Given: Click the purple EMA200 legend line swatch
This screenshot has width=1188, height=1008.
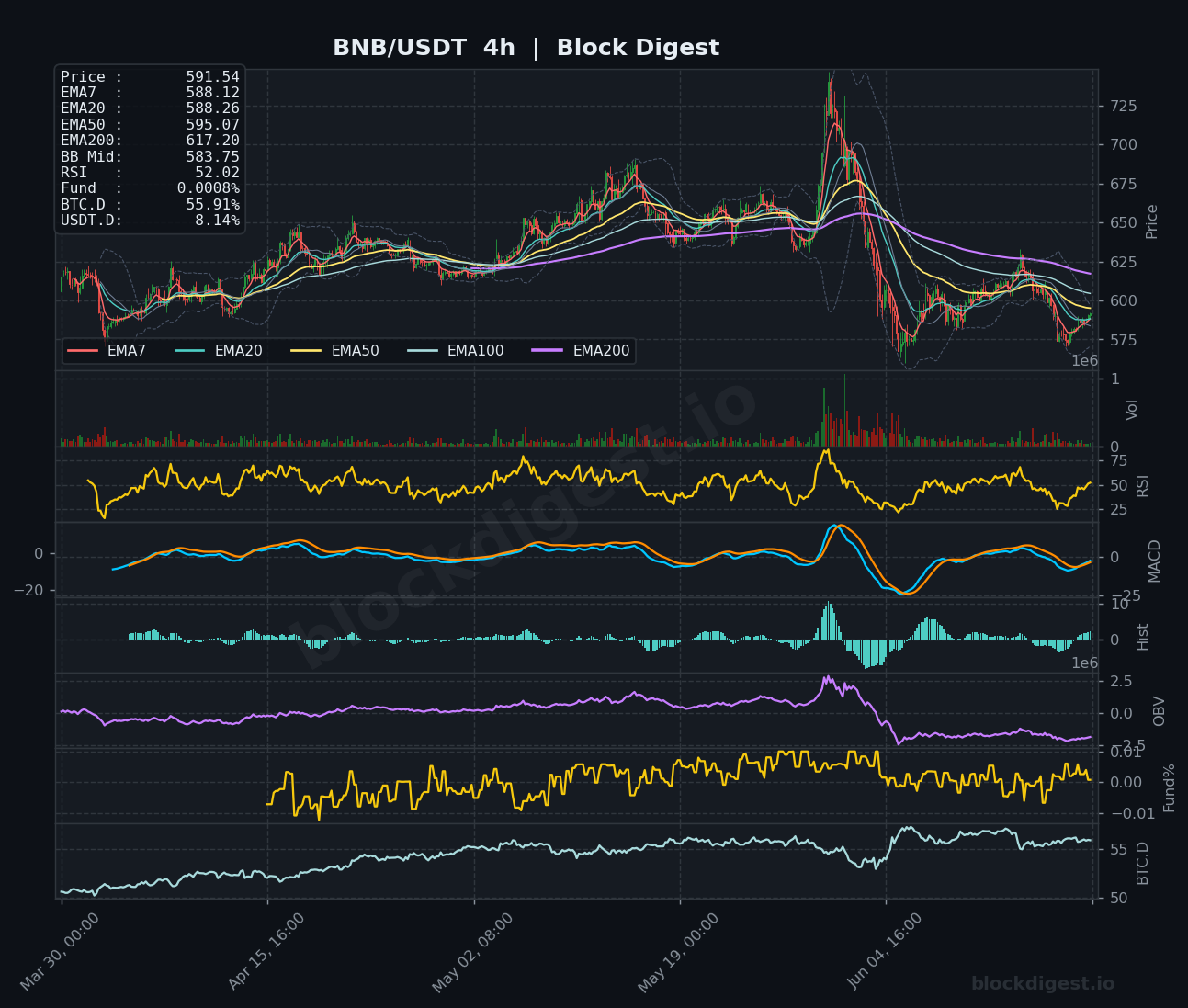Looking at the screenshot, I should pos(548,351).
